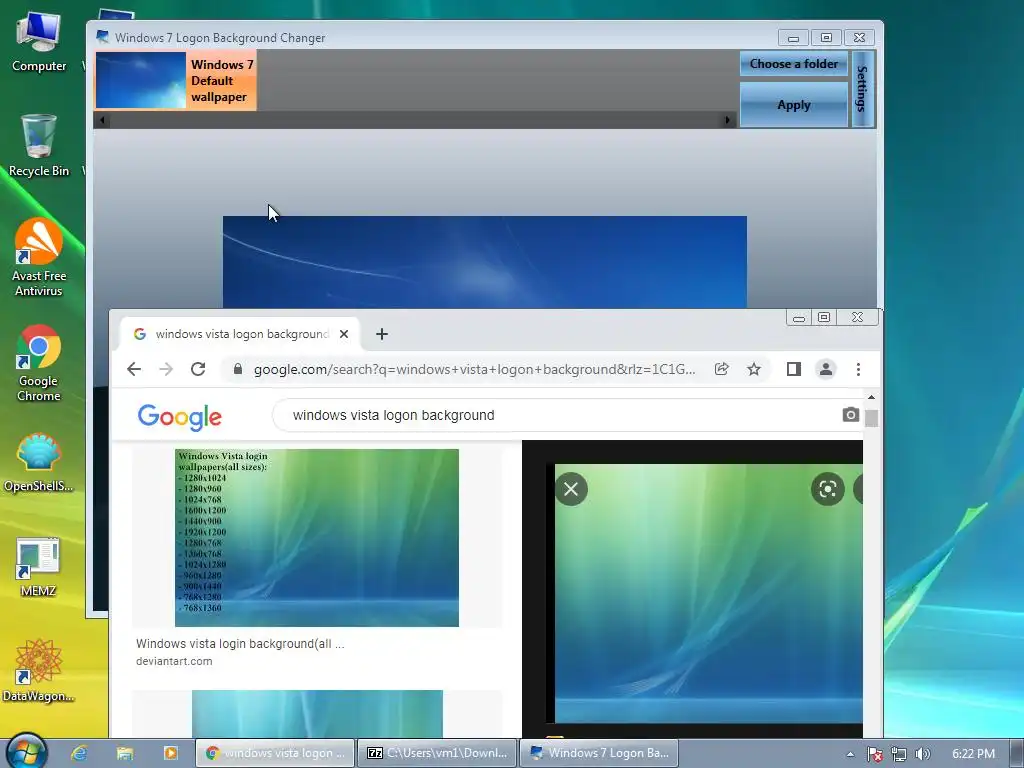Switch to Chrome taskbar button
This screenshot has width=1024, height=768.
(x=275, y=753)
